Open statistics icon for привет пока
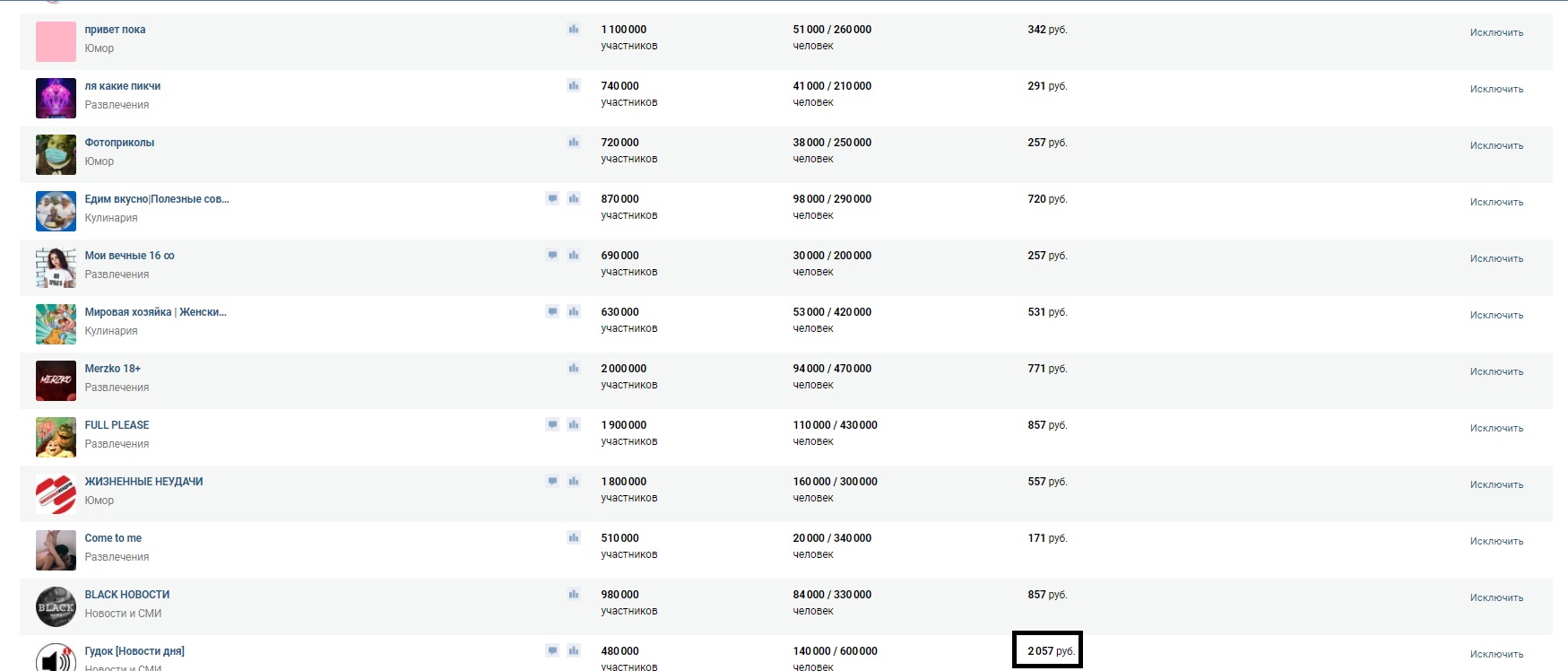This screenshot has height=671, width=1568. click(x=574, y=30)
